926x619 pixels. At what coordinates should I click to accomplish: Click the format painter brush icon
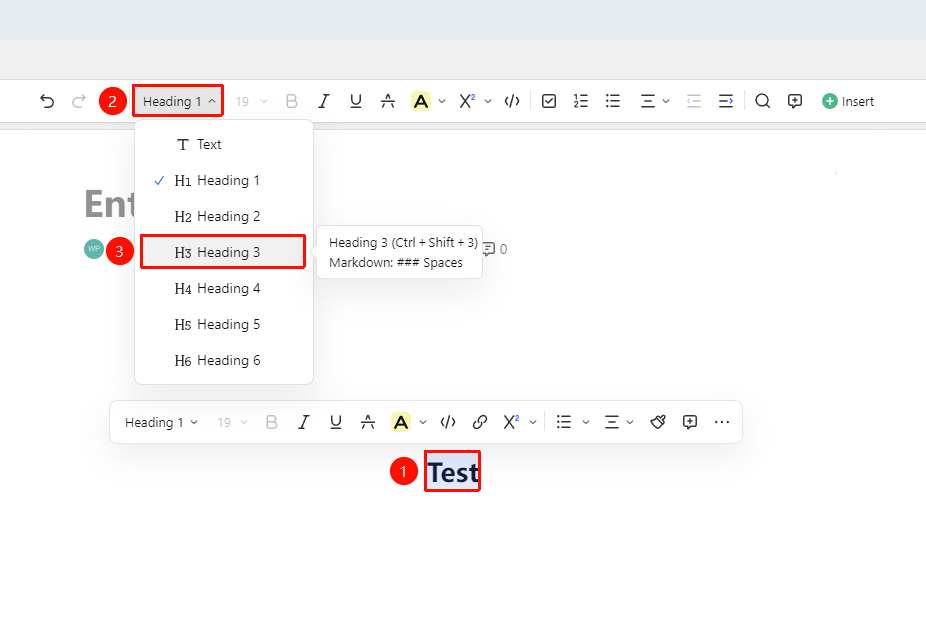tap(658, 422)
